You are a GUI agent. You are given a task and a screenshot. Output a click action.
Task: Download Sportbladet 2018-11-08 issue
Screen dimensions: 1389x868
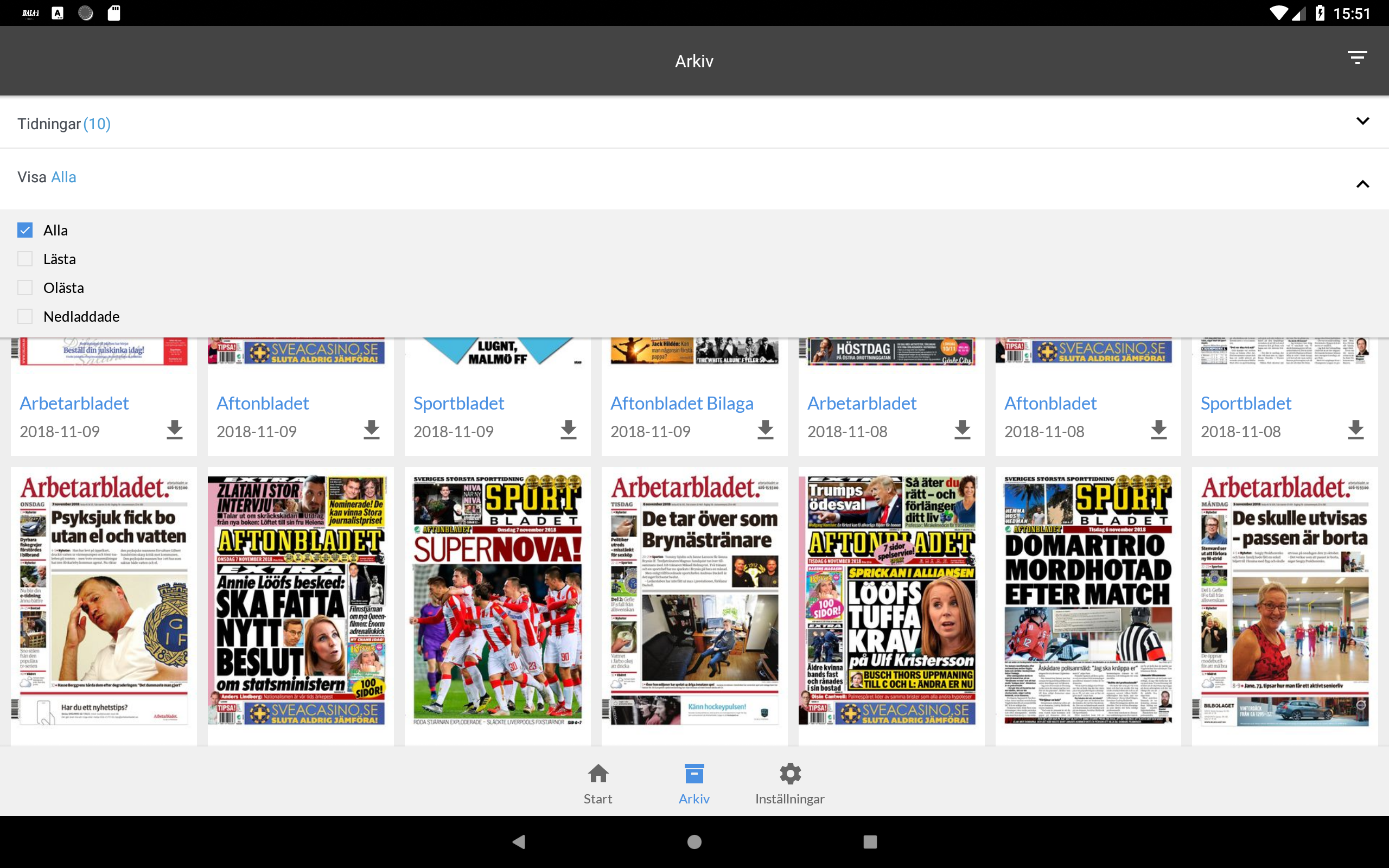(x=1356, y=430)
